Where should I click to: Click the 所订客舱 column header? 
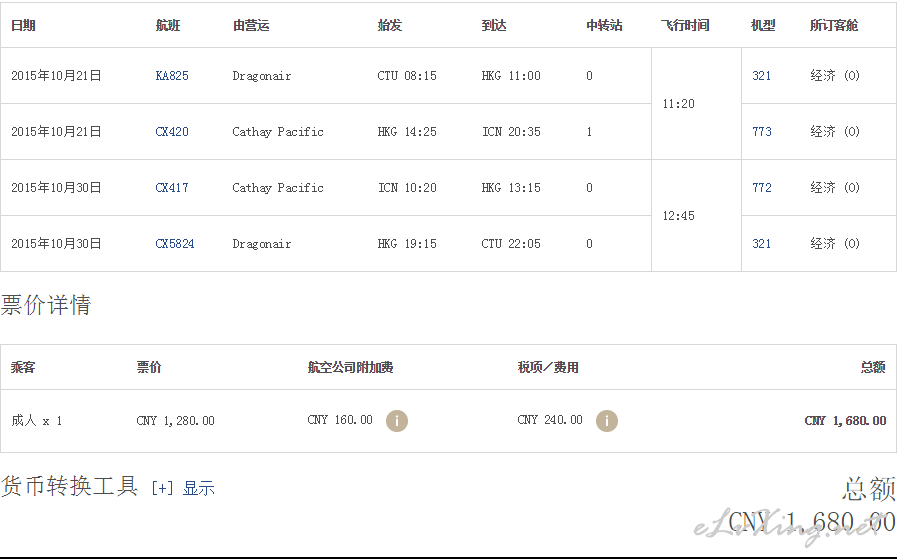pyautogui.click(x=834, y=26)
